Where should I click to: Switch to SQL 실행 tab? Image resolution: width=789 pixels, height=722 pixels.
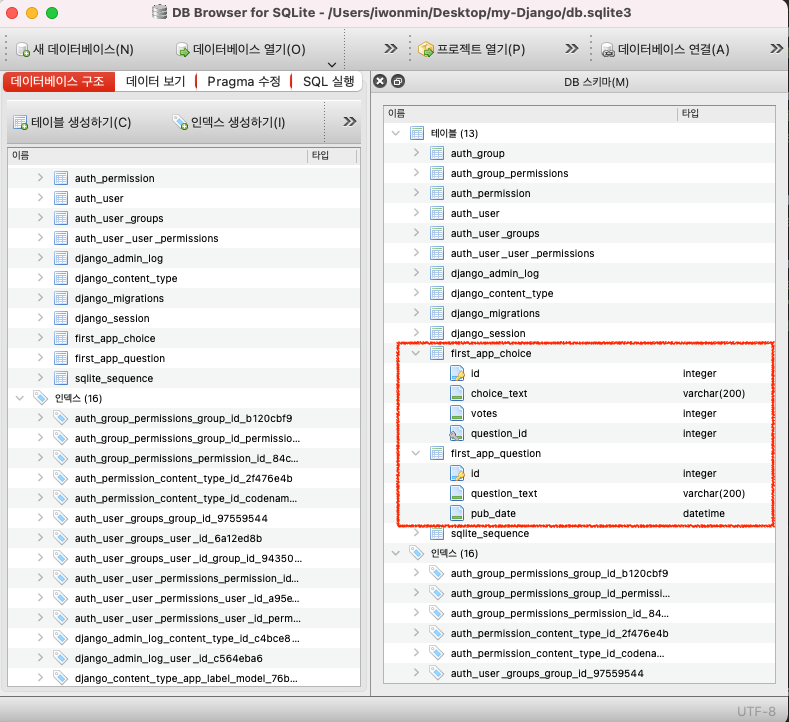point(328,82)
